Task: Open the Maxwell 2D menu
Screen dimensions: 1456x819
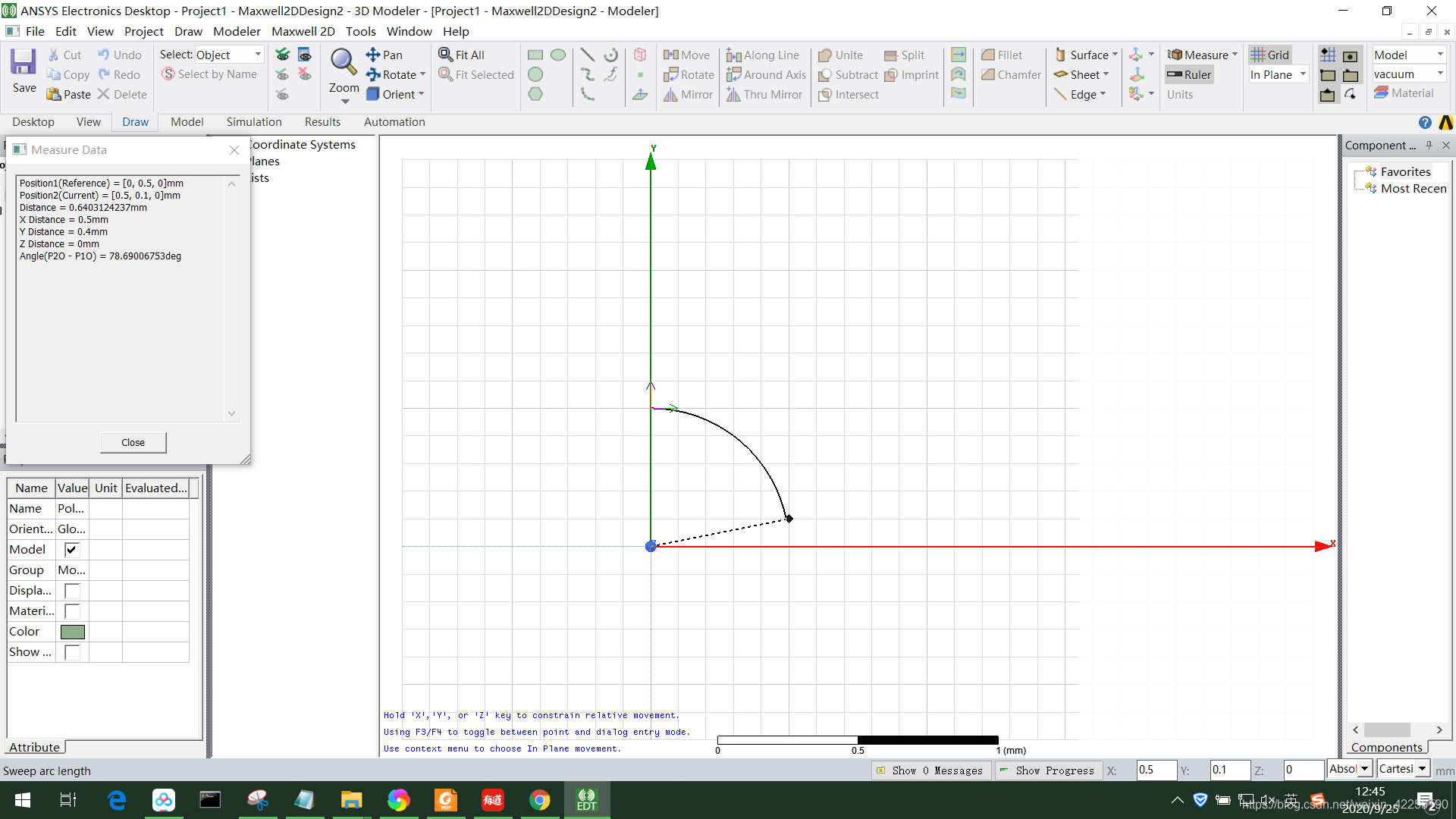Action: click(x=303, y=31)
